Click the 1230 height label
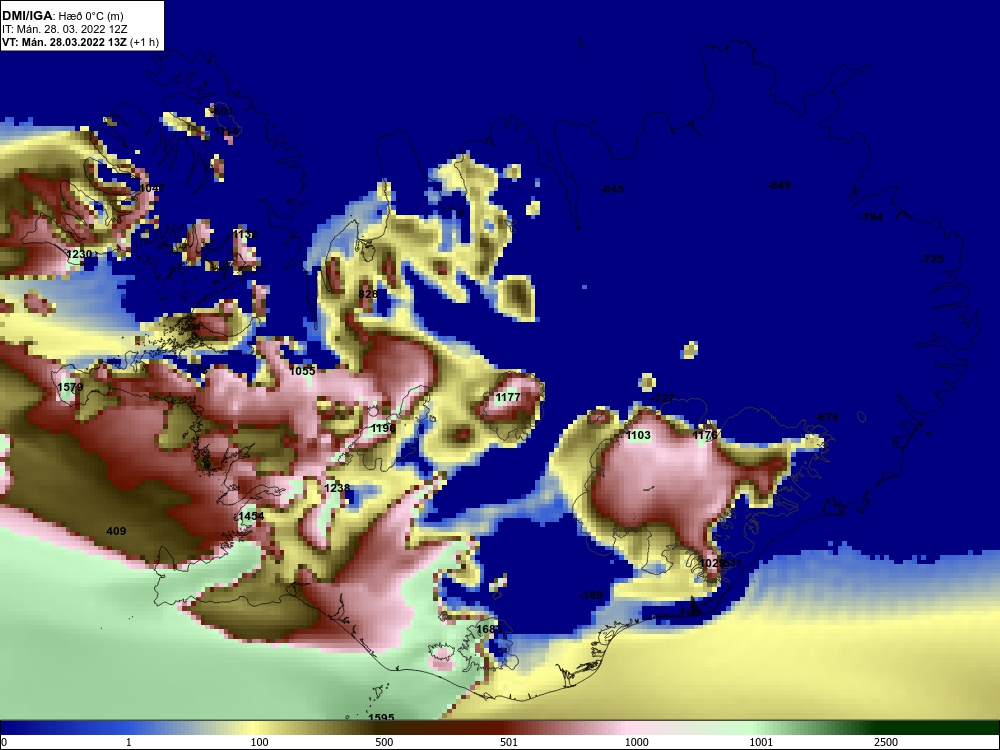 pos(79,254)
